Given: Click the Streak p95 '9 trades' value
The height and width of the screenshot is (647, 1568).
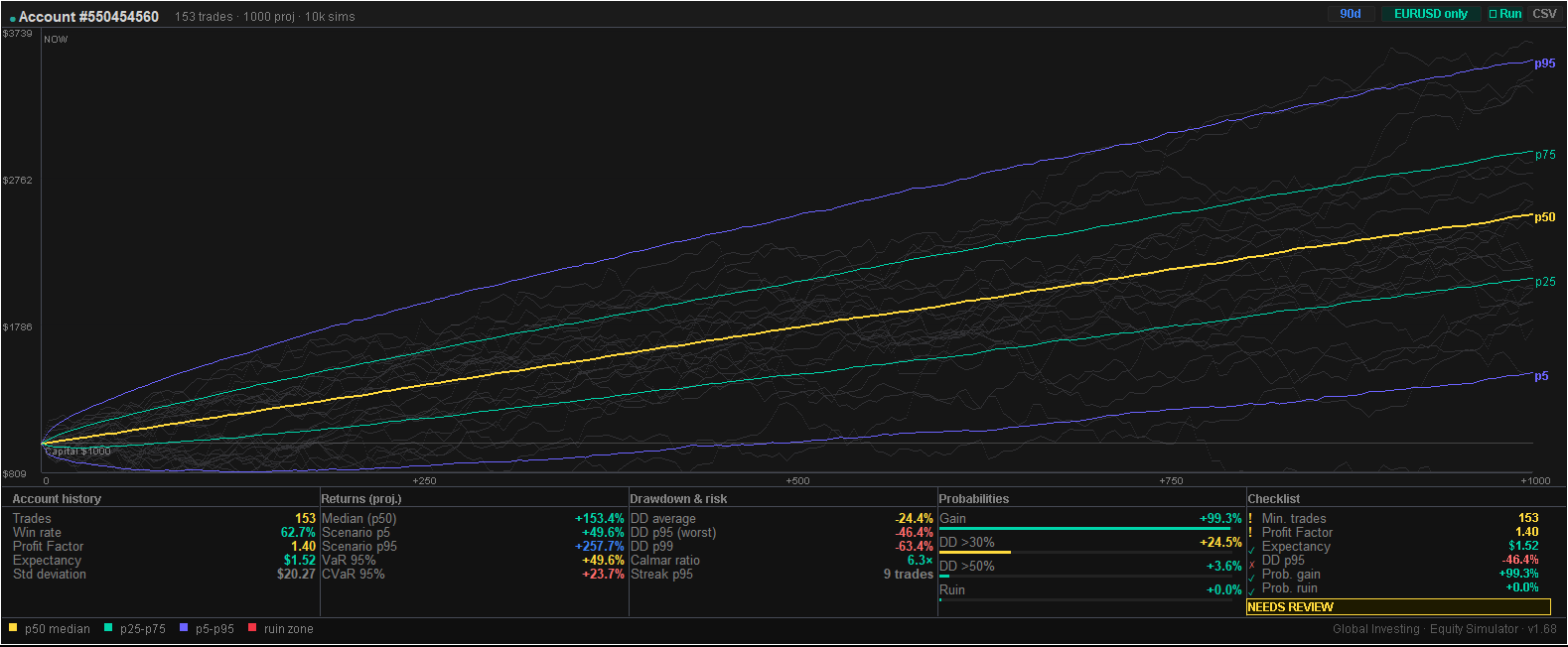Looking at the screenshot, I should pyautogui.click(x=909, y=575).
